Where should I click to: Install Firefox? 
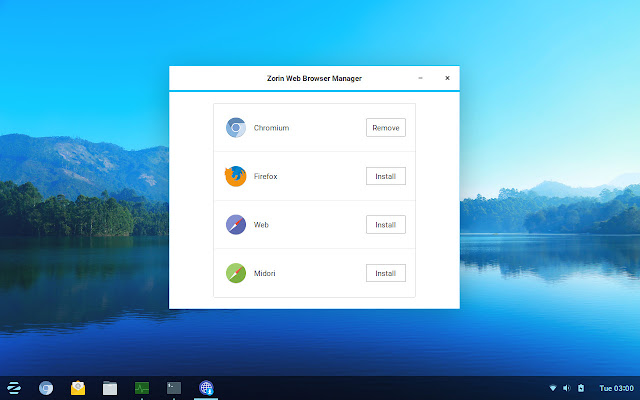pos(386,176)
